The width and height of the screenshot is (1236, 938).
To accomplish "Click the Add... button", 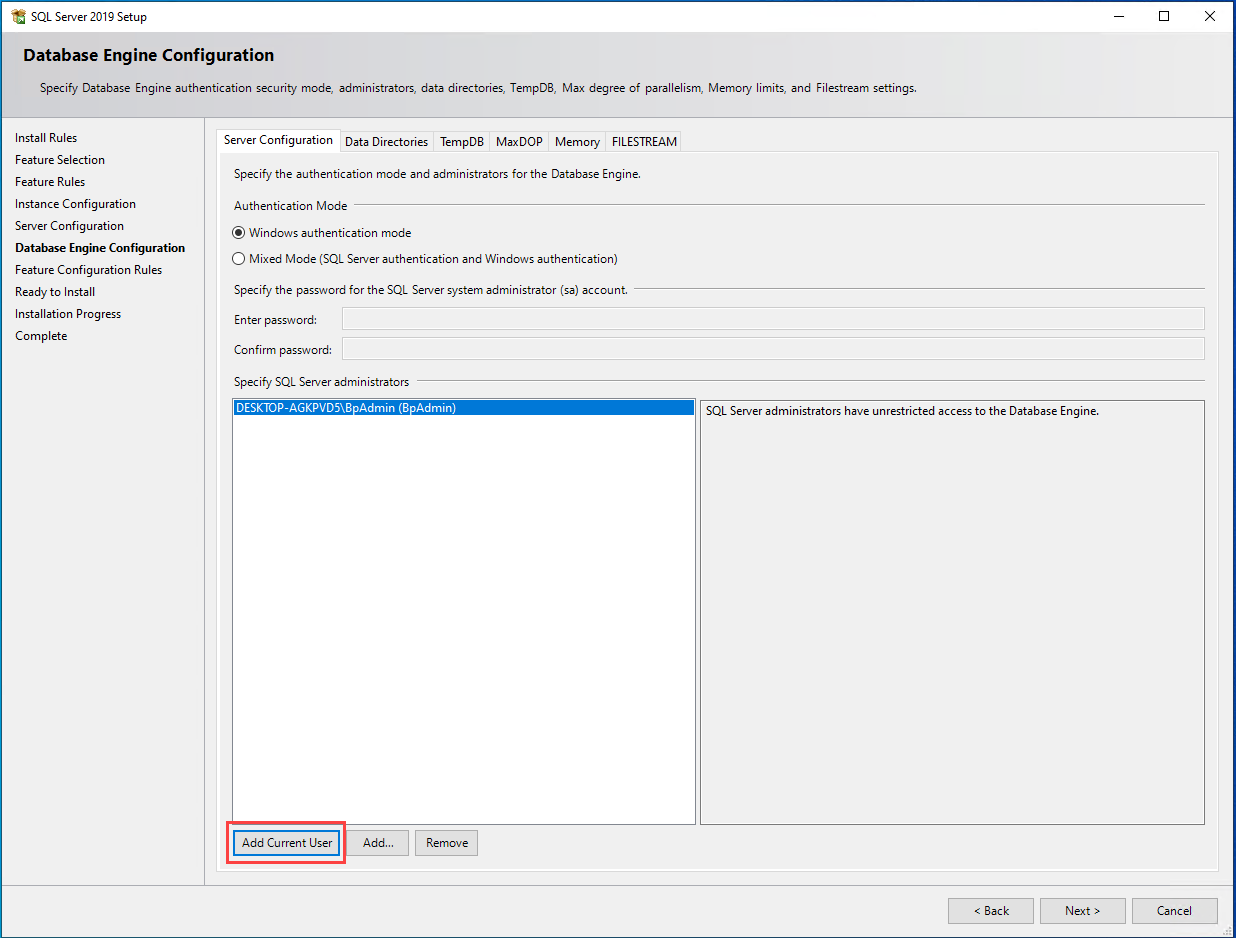I will pyautogui.click(x=378, y=843).
